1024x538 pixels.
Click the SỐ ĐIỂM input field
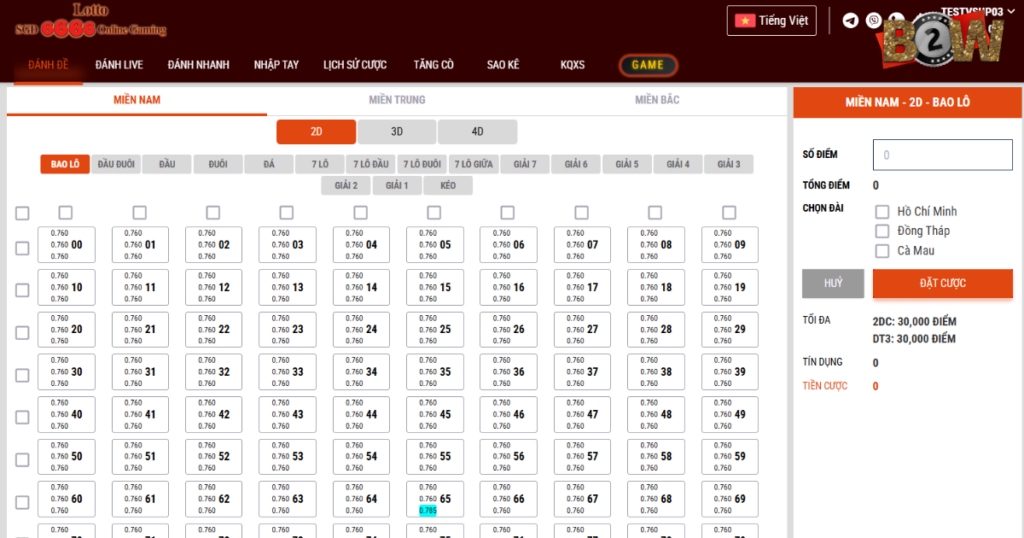pos(942,155)
